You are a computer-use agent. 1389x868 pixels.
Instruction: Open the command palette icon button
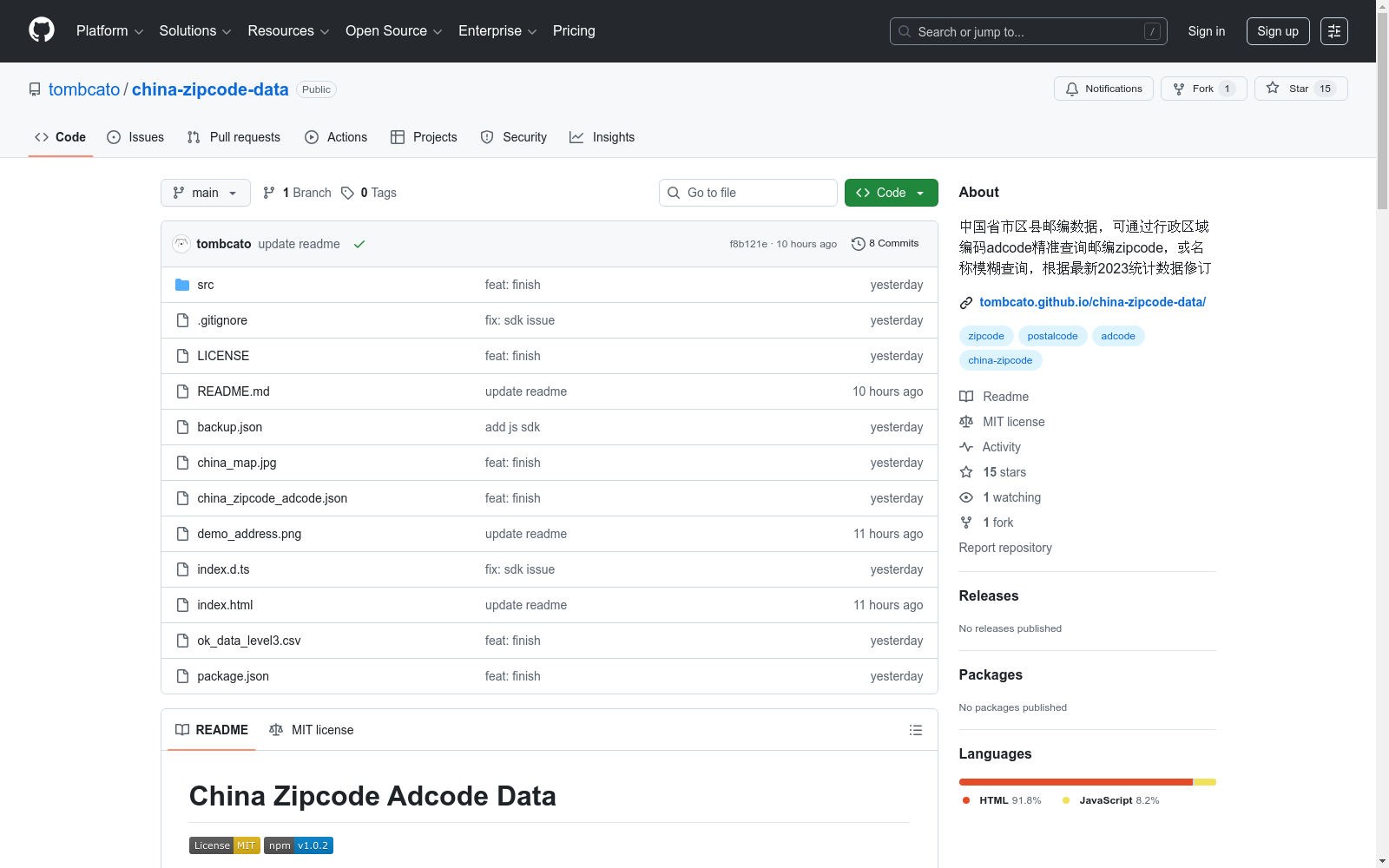(1333, 31)
